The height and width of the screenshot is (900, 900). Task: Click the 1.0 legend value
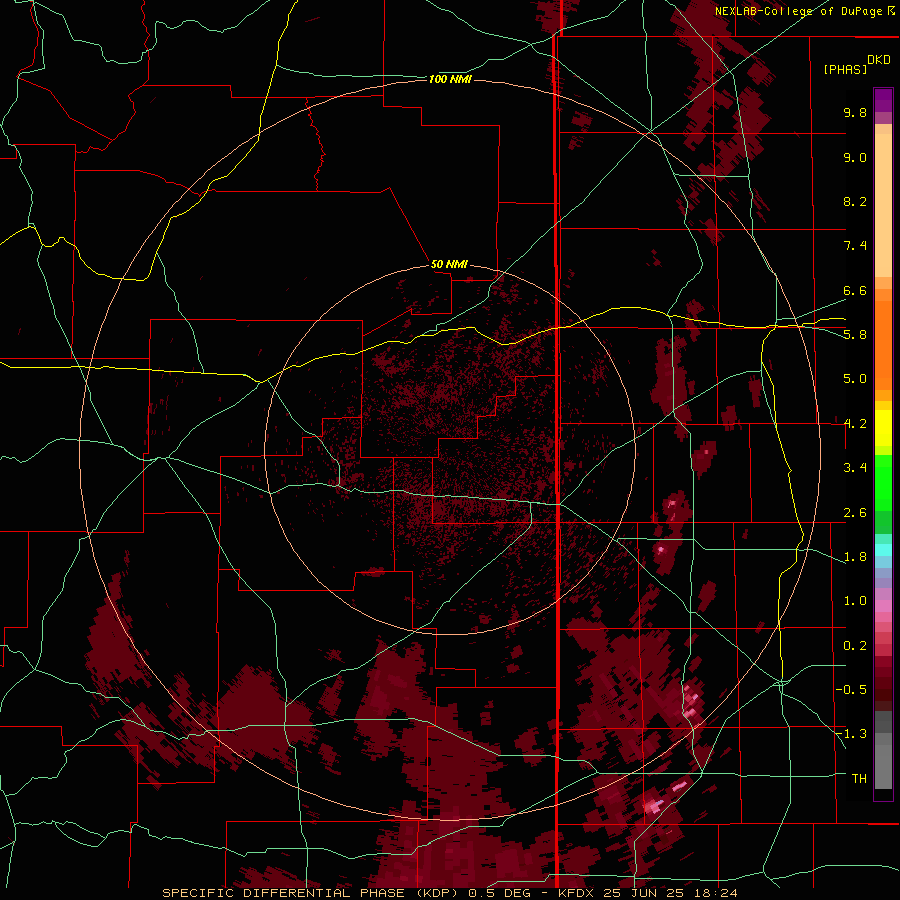coord(855,601)
